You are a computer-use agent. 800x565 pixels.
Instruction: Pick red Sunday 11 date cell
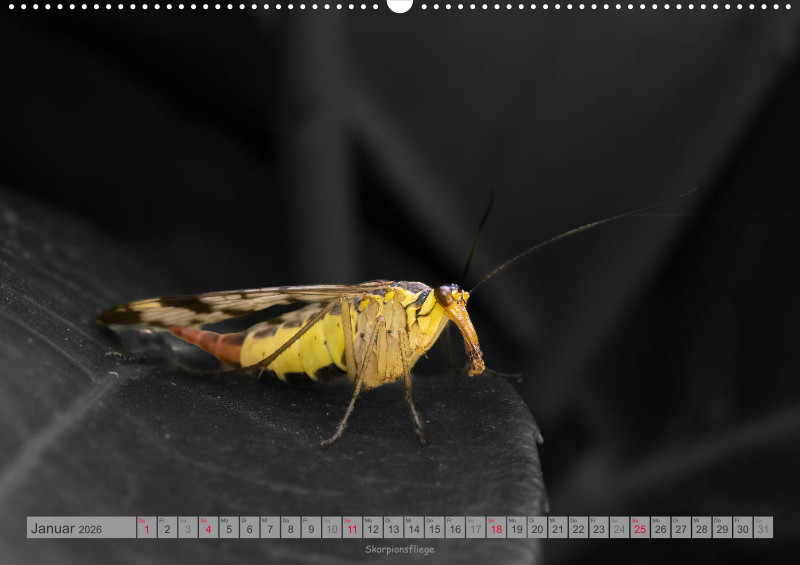(x=352, y=528)
